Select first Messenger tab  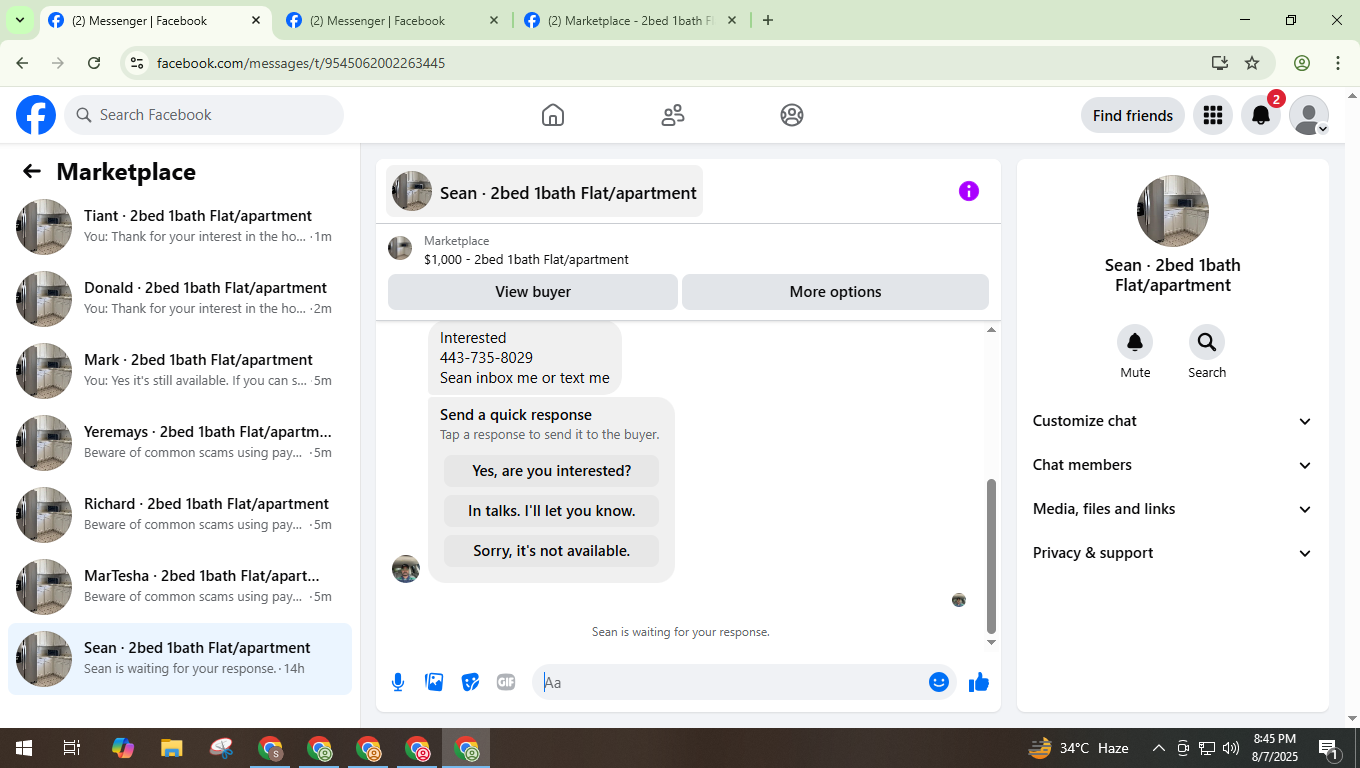pyautogui.click(x=156, y=20)
